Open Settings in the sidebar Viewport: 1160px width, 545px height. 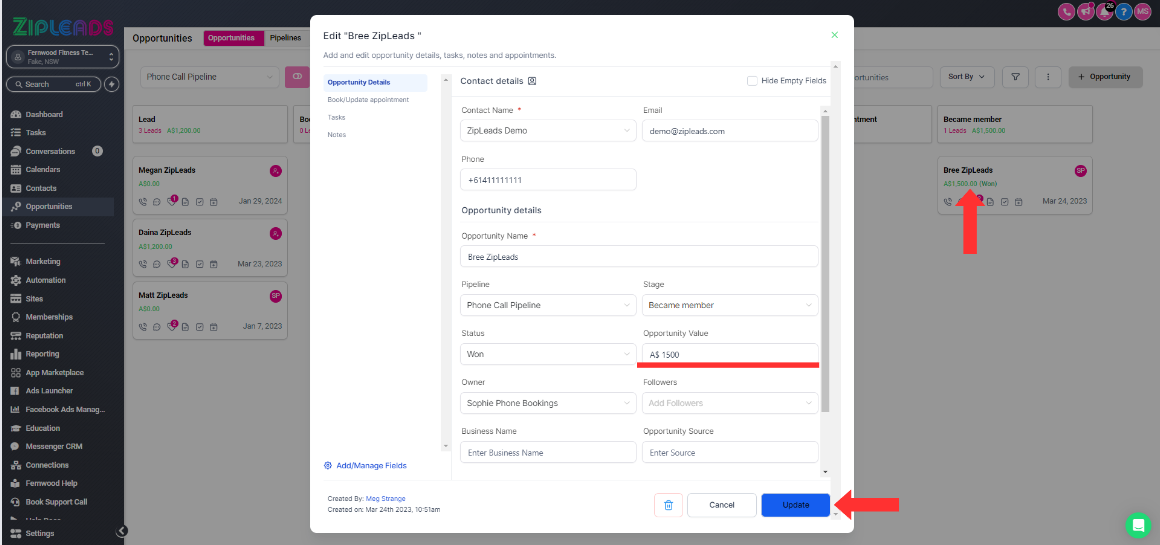click(x=39, y=533)
